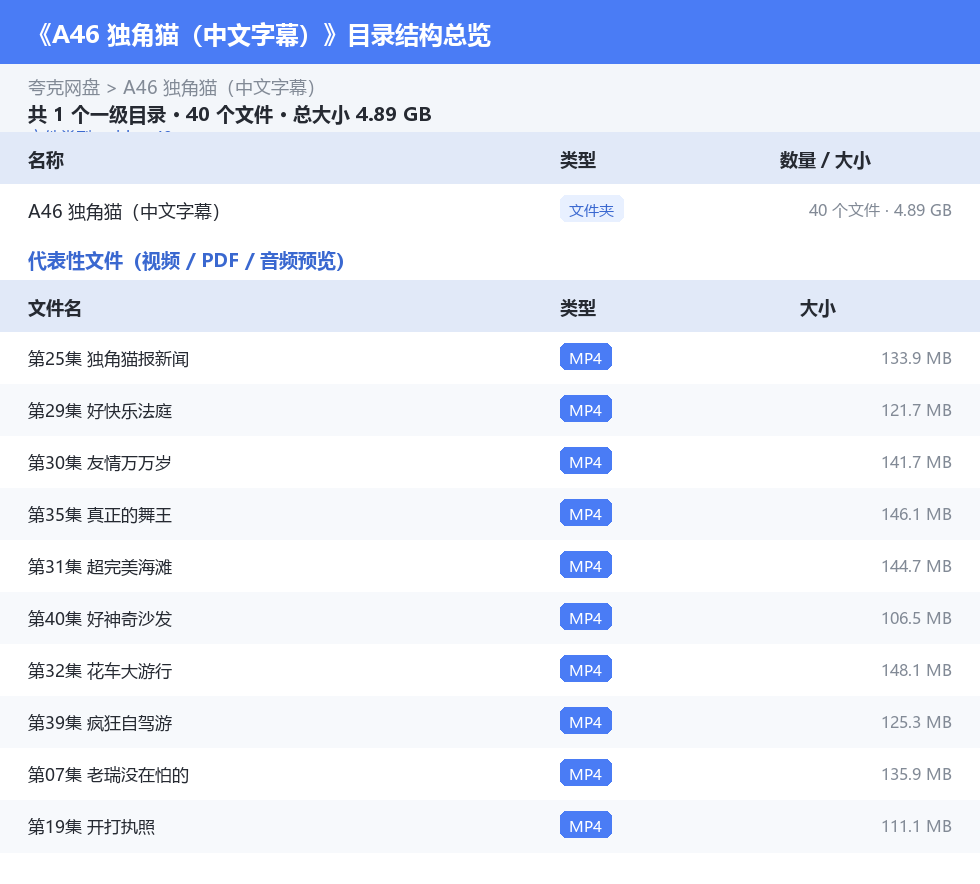Select the 146.1 MB size cell

pyautogui.click(x=916, y=514)
